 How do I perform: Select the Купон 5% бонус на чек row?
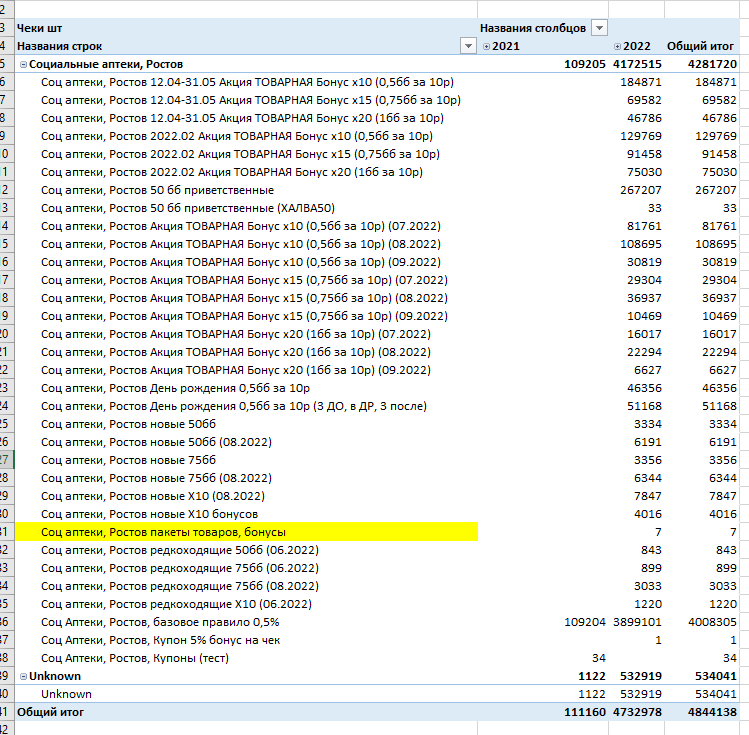[168, 640]
